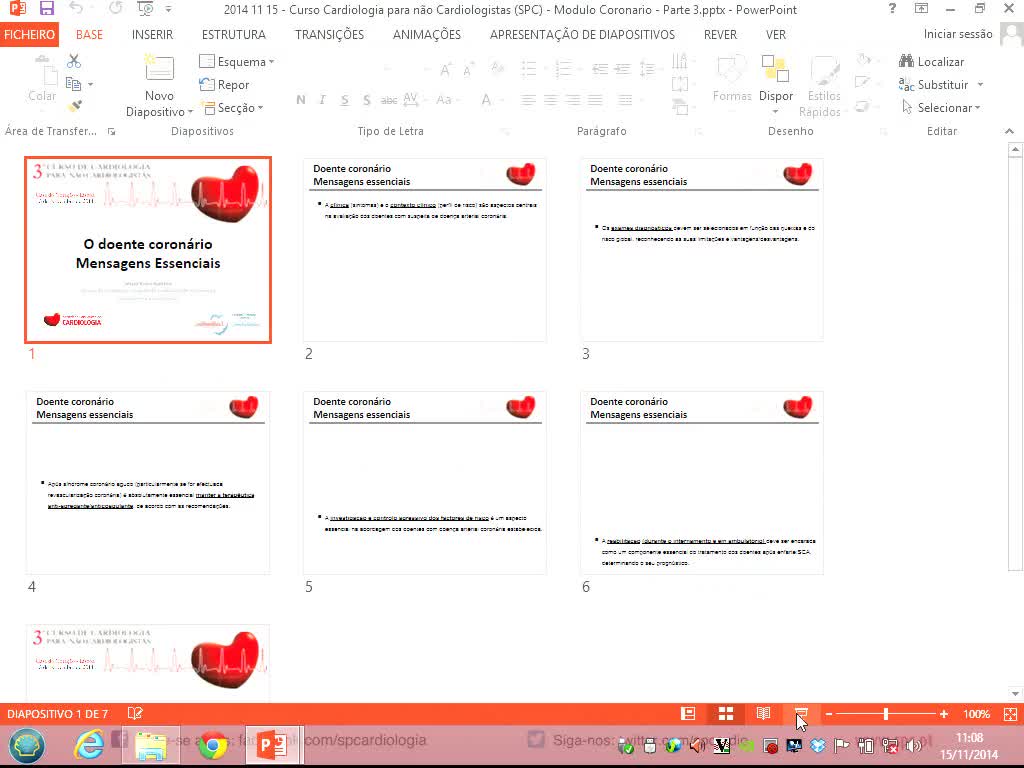Switch to the VER tab
This screenshot has height=768, width=1024.
coord(776,35)
